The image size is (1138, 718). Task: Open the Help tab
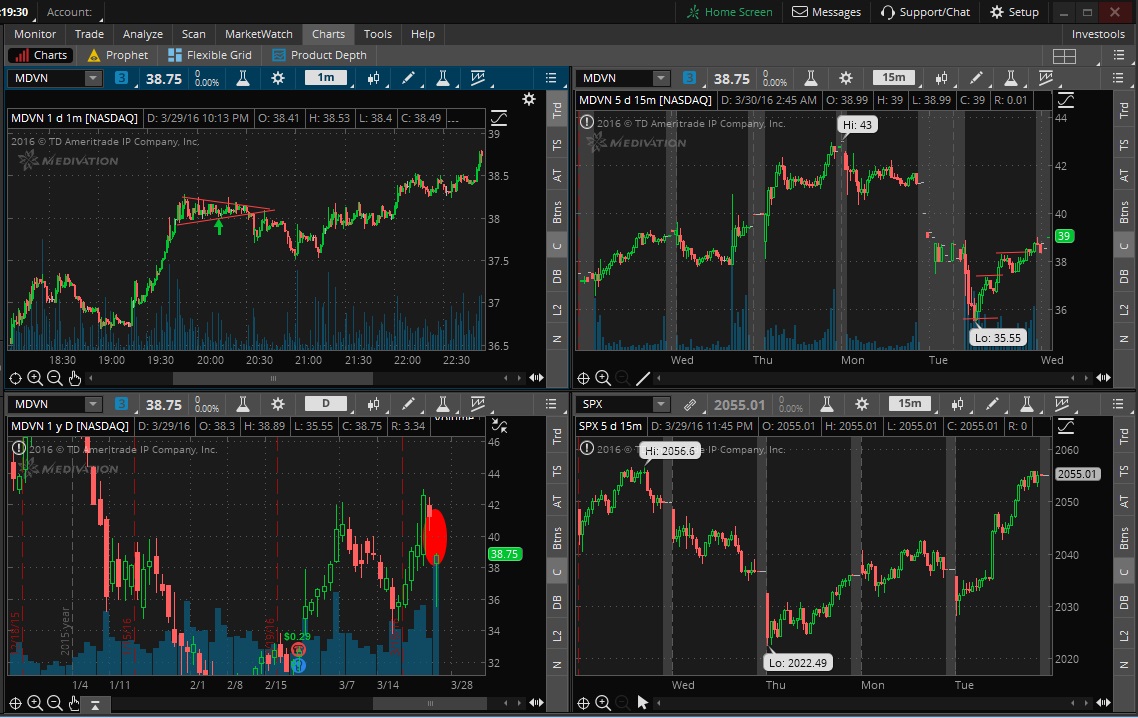(x=422, y=34)
